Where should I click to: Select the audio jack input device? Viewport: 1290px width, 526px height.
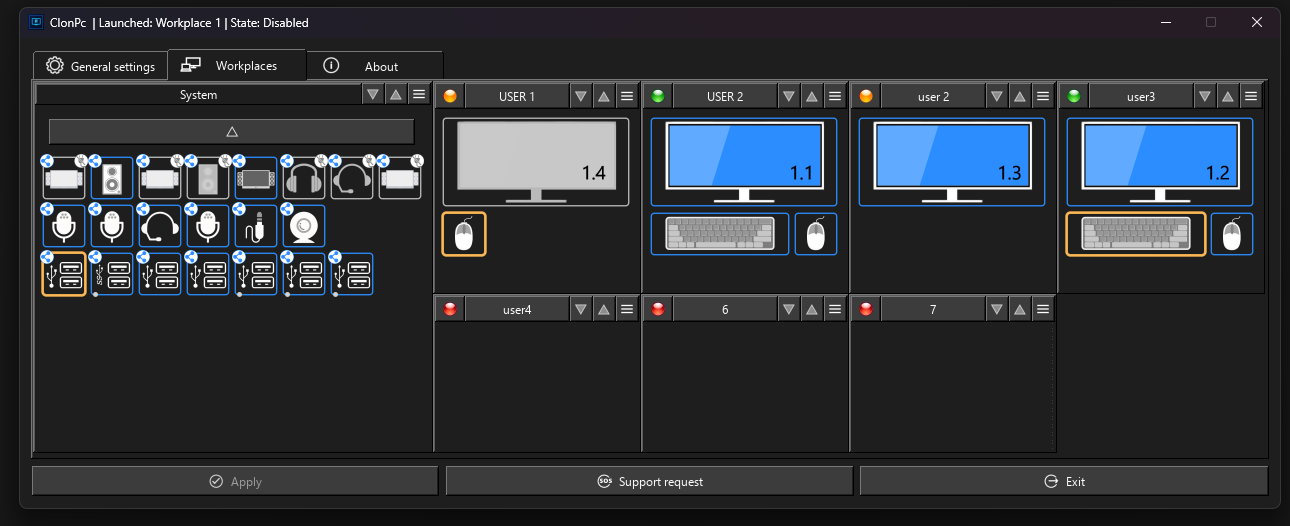coord(256,226)
